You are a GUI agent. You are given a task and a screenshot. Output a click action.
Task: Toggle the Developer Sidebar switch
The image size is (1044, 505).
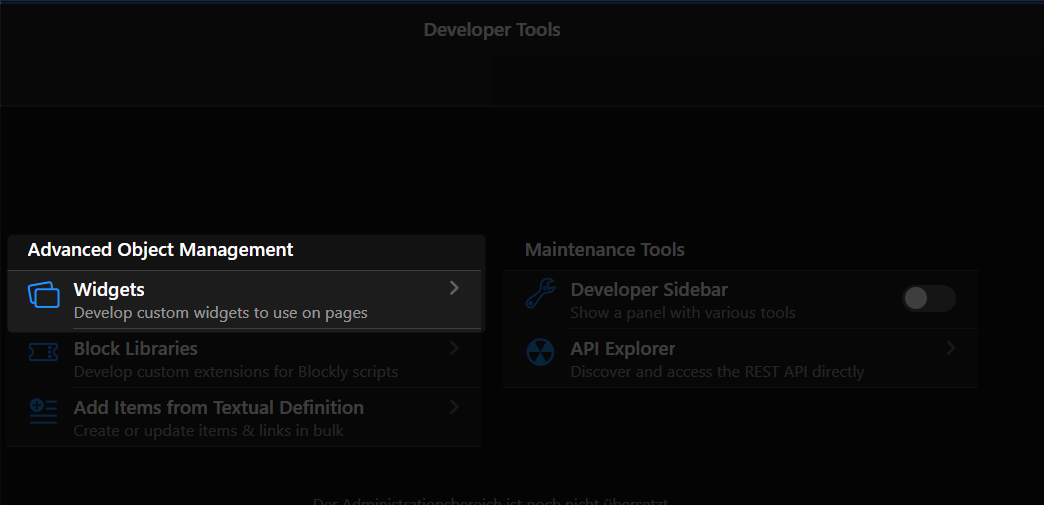[928, 298]
